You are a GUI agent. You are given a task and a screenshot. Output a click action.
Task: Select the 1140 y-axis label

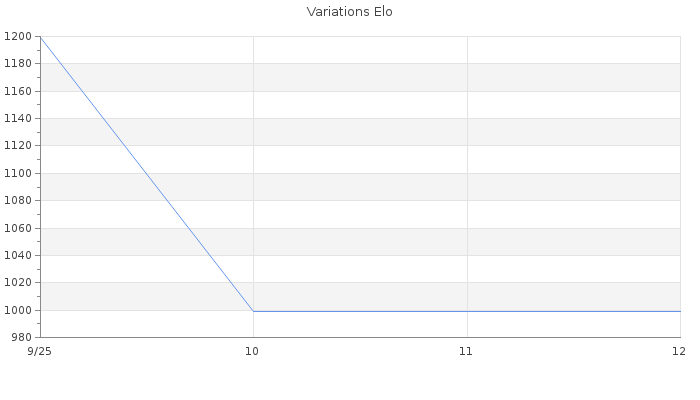click(x=18, y=119)
